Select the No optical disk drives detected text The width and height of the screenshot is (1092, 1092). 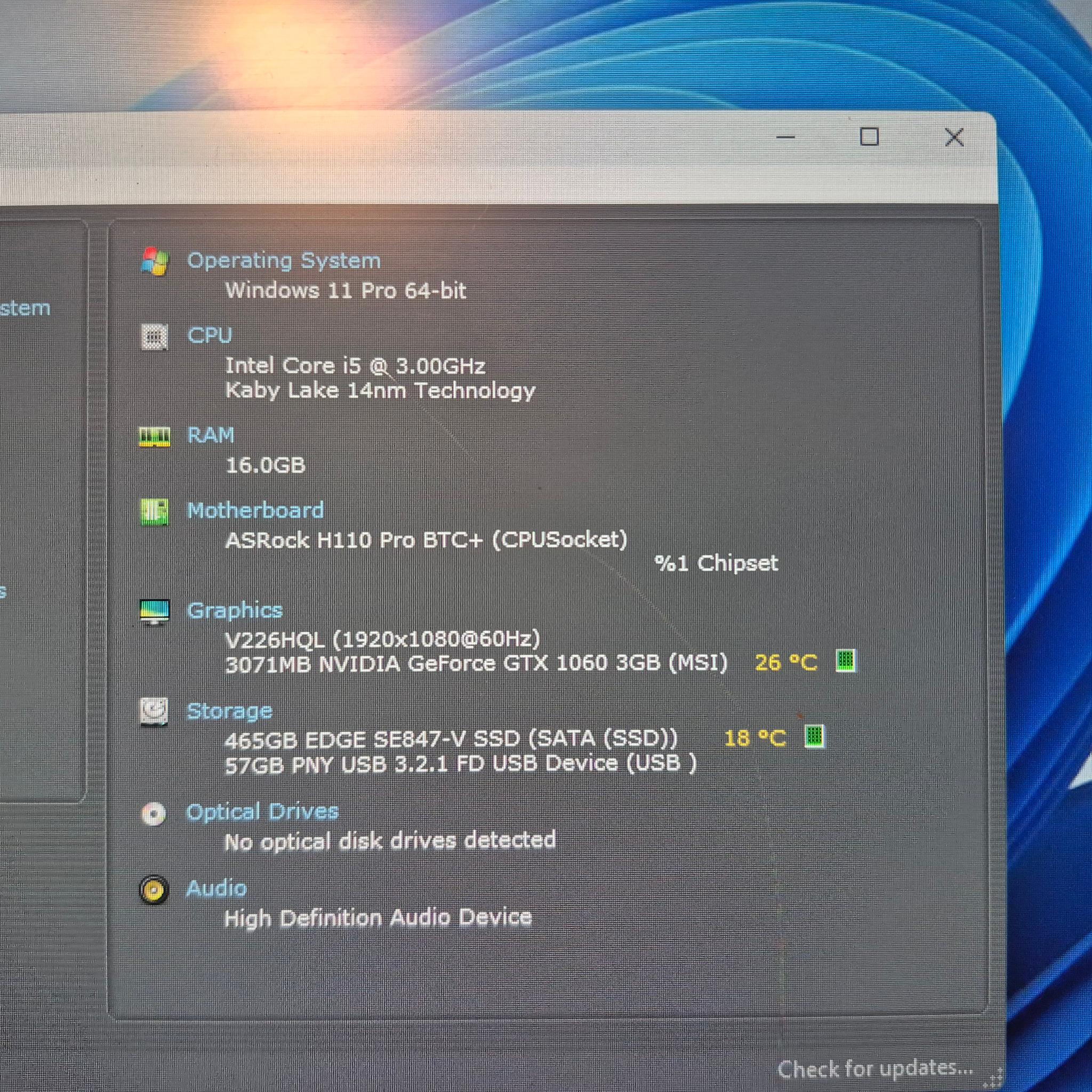point(390,841)
